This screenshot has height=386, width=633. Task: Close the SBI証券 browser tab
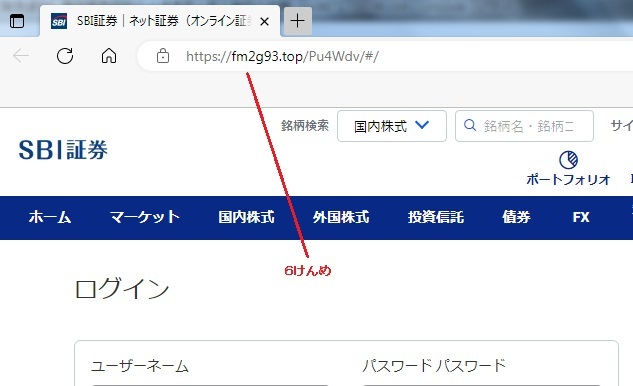tap(264, 21)
